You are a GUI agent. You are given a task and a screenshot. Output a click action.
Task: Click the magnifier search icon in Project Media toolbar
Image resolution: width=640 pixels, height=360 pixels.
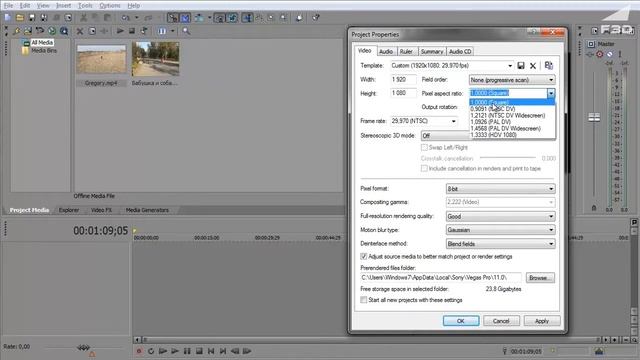tap(186, 31)
